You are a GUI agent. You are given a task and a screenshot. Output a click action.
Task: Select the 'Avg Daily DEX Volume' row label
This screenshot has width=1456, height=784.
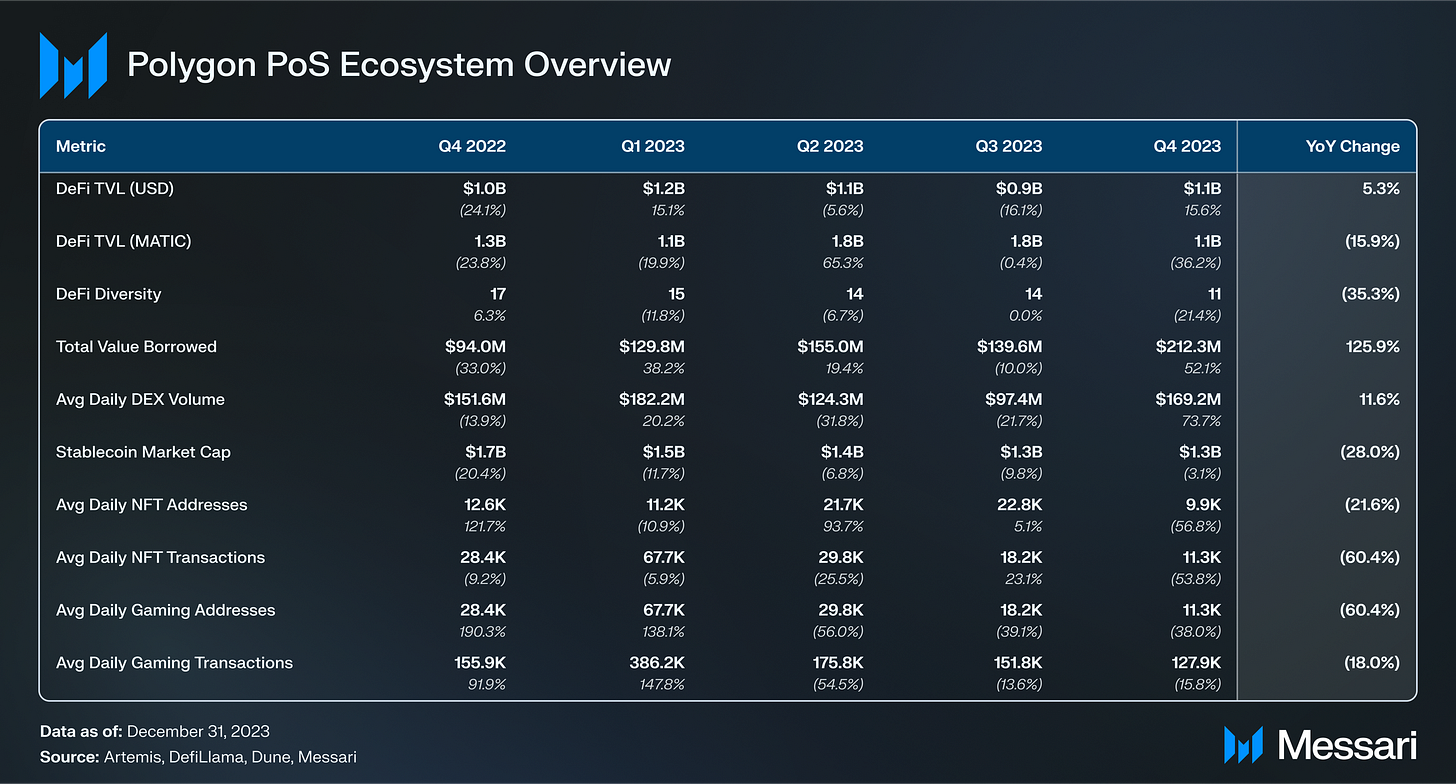(140, 399)
